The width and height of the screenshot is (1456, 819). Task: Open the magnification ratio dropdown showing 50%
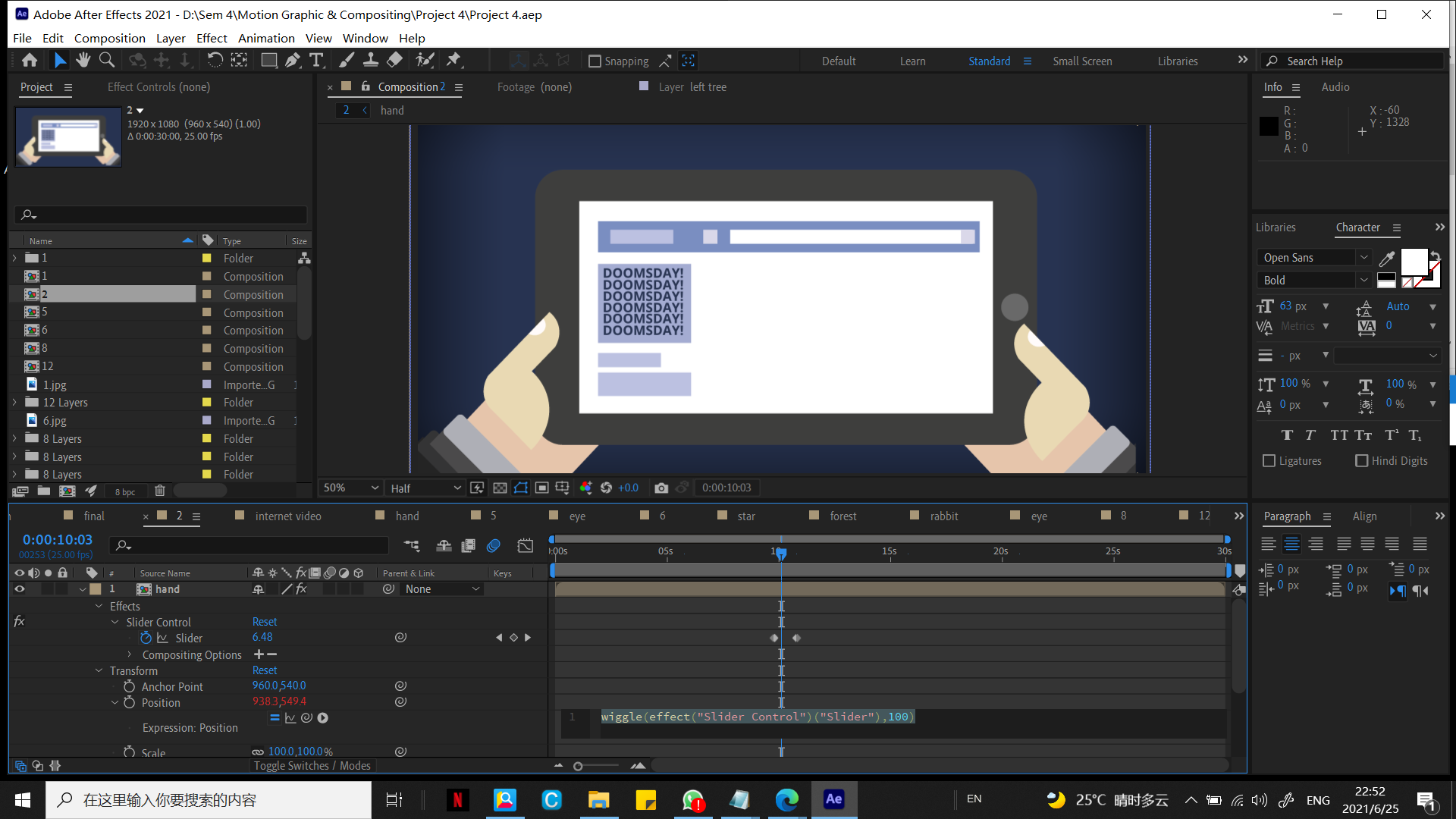click(349, 488)
